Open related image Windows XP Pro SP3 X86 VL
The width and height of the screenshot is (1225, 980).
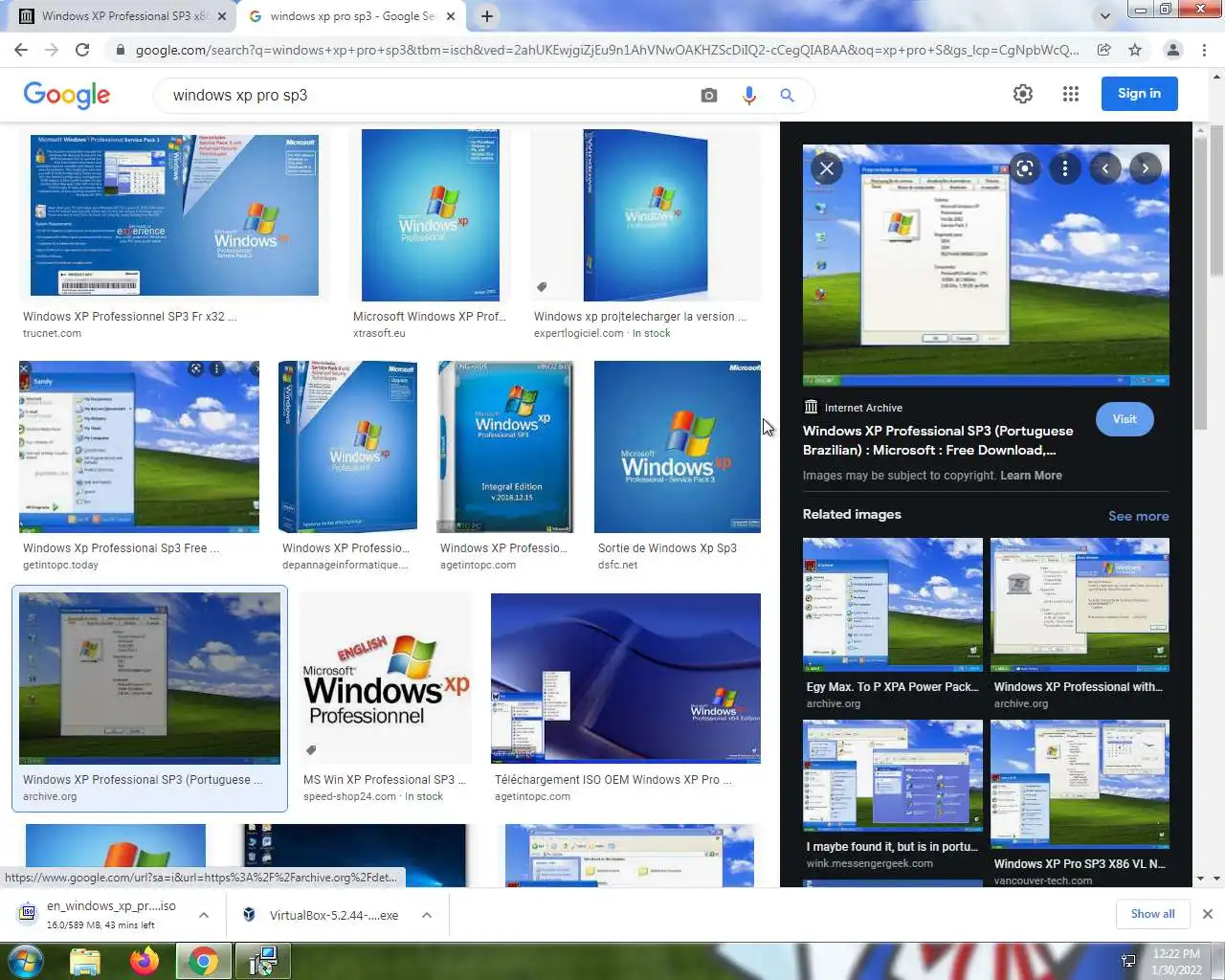1080,785
